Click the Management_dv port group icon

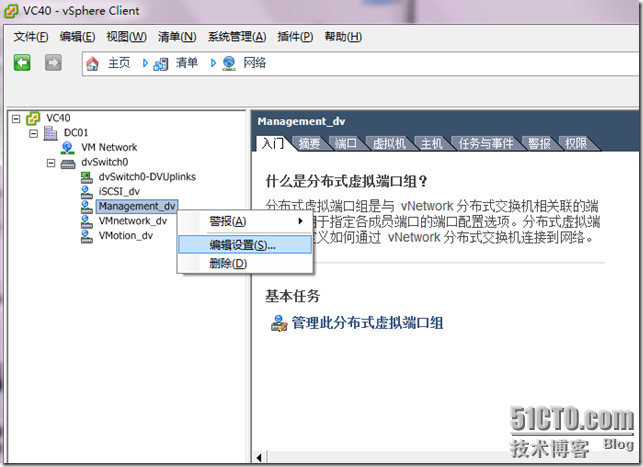pyautogui.click(x=87, y=206)
